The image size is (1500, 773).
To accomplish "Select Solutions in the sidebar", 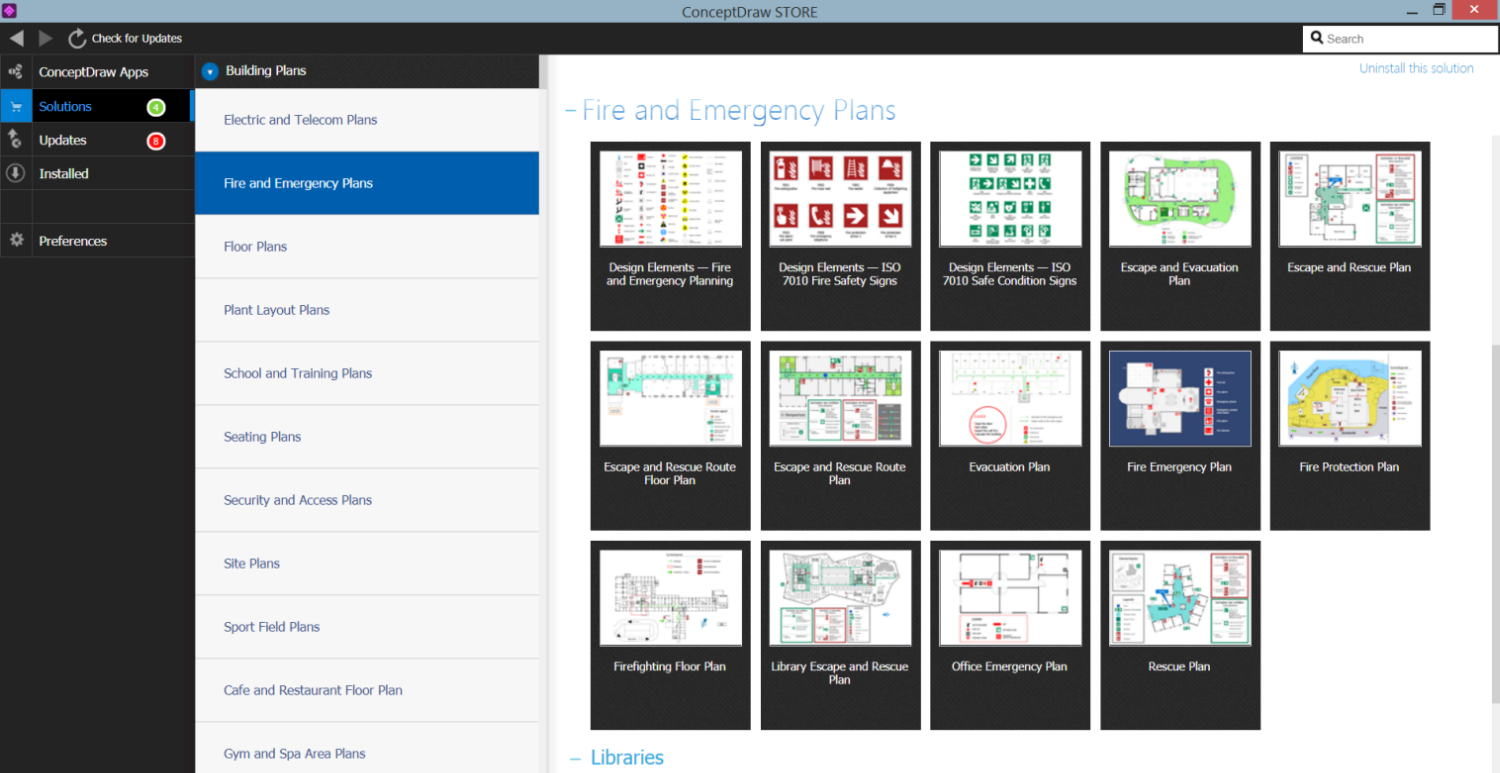I will pos(97,106).
